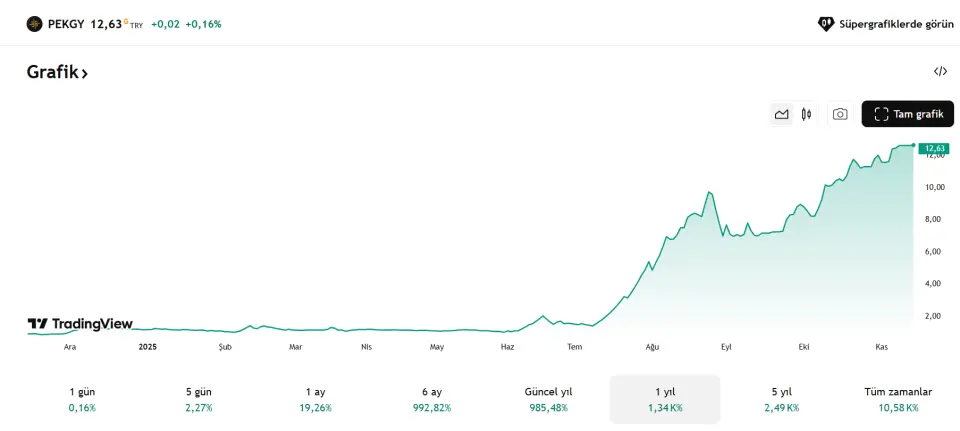This screenshot has height=431, width=960.
Task: Switch to candlestick chart type
Action: tap(806, 114)
